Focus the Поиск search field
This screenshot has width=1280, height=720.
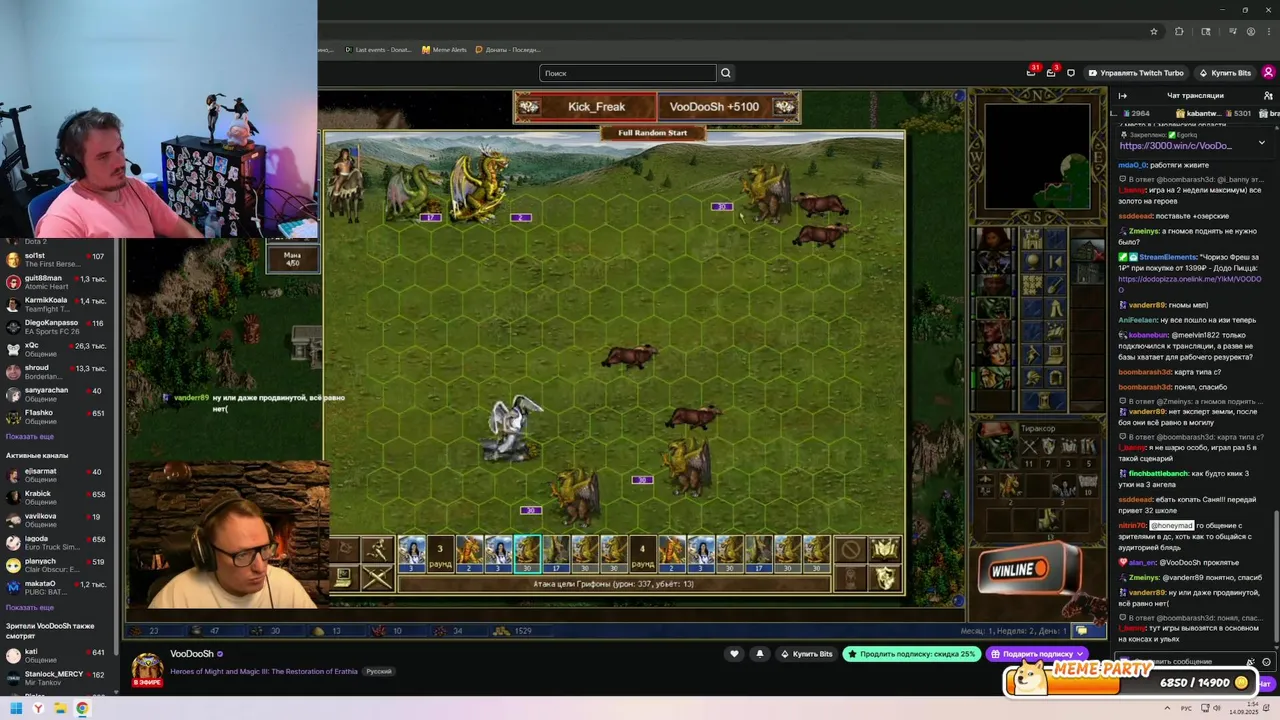click(x=628, y=73)
